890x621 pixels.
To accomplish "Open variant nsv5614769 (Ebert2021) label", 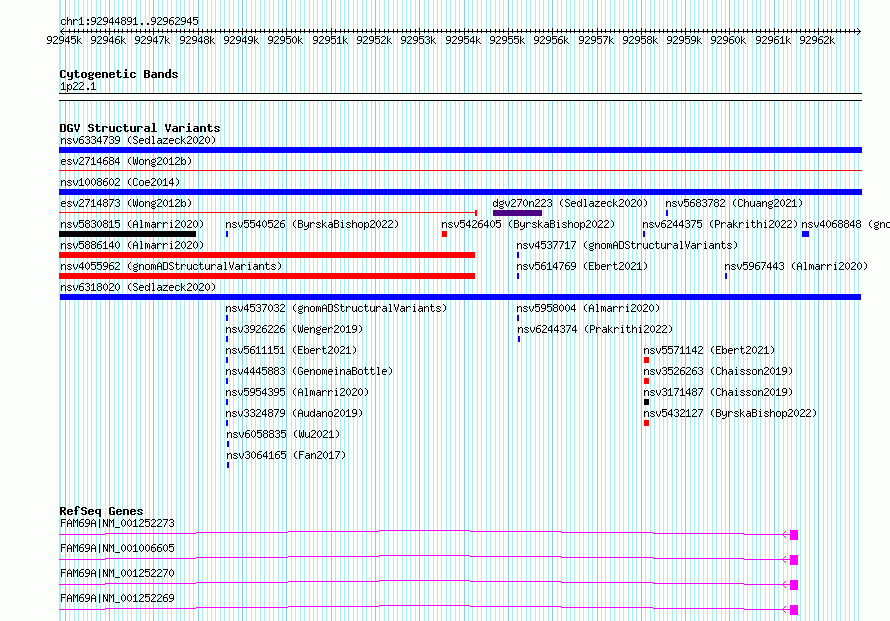I will (x=582, y=266).
